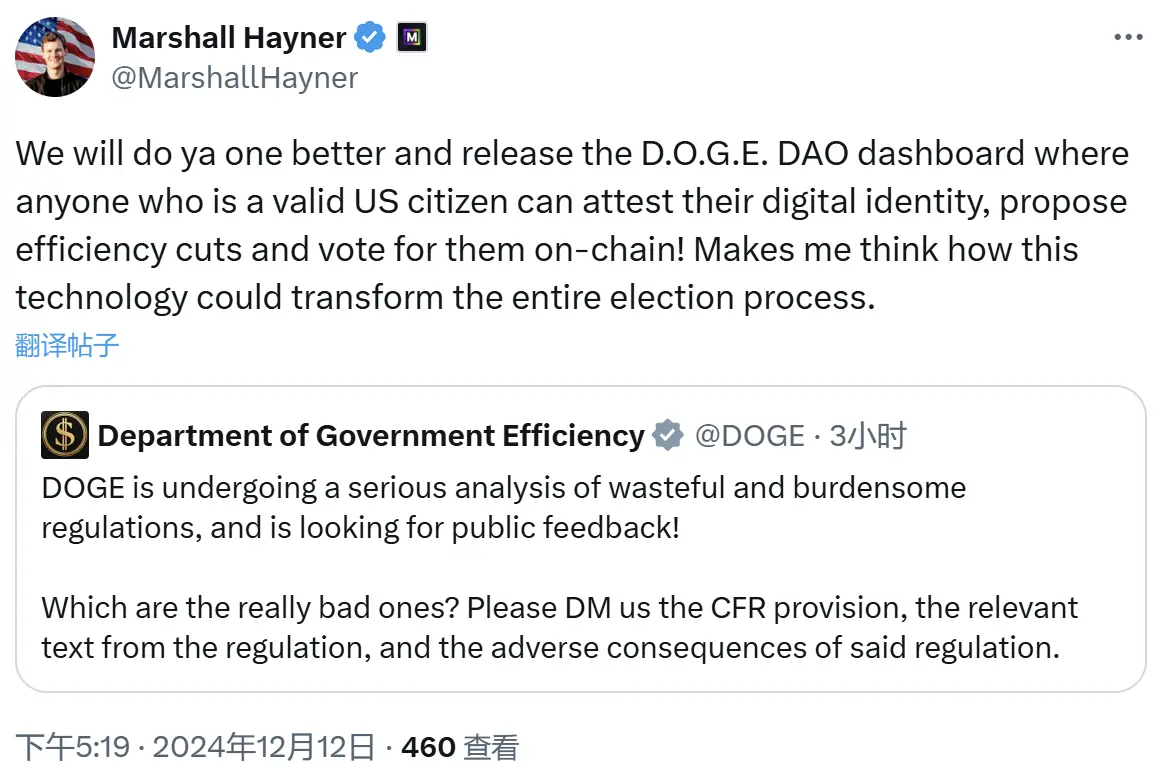Open the three-dot more options menu
Viewport: 1175px width, 784px height.
point(1129,36)
